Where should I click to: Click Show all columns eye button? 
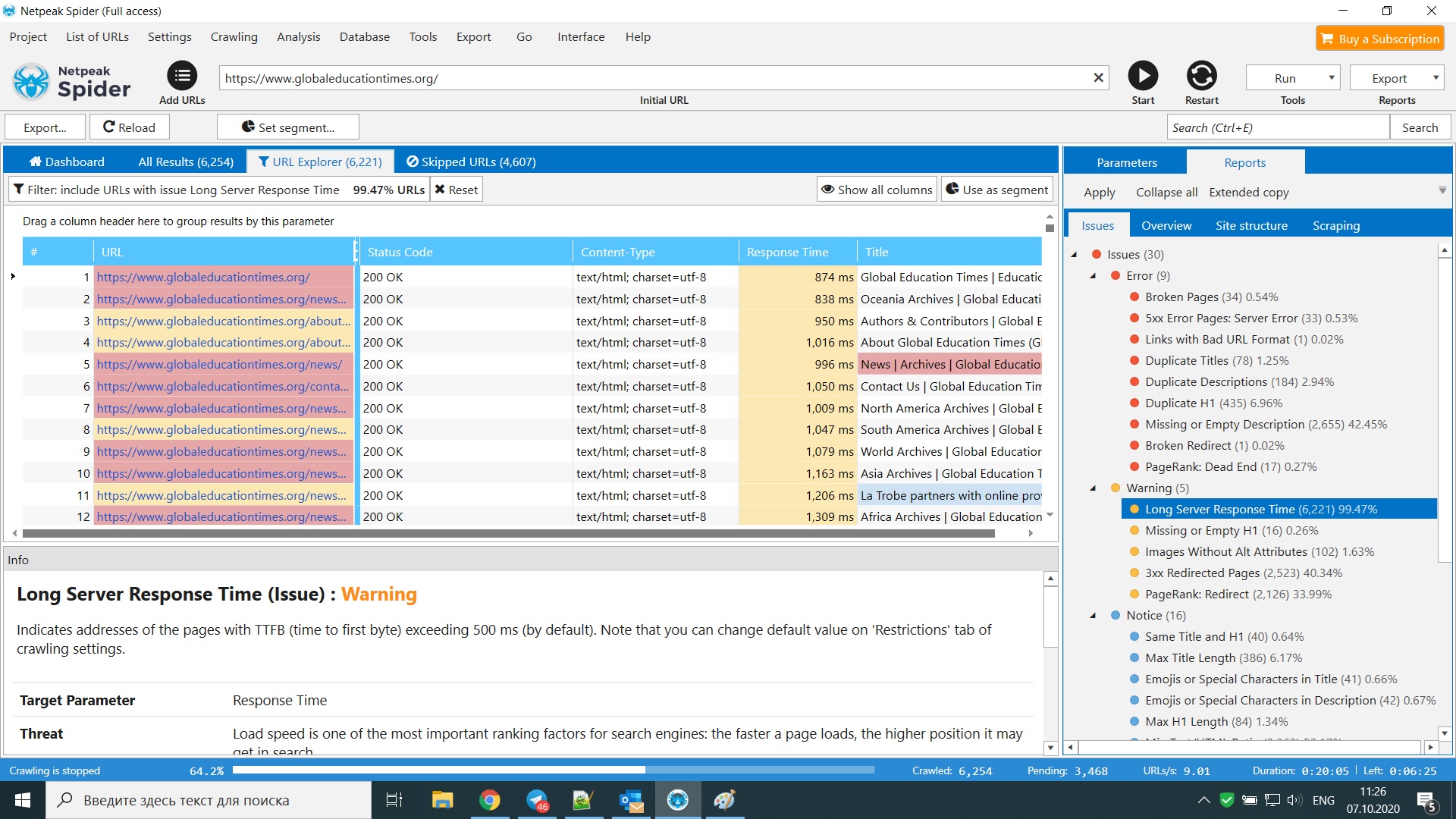(877, 190)
